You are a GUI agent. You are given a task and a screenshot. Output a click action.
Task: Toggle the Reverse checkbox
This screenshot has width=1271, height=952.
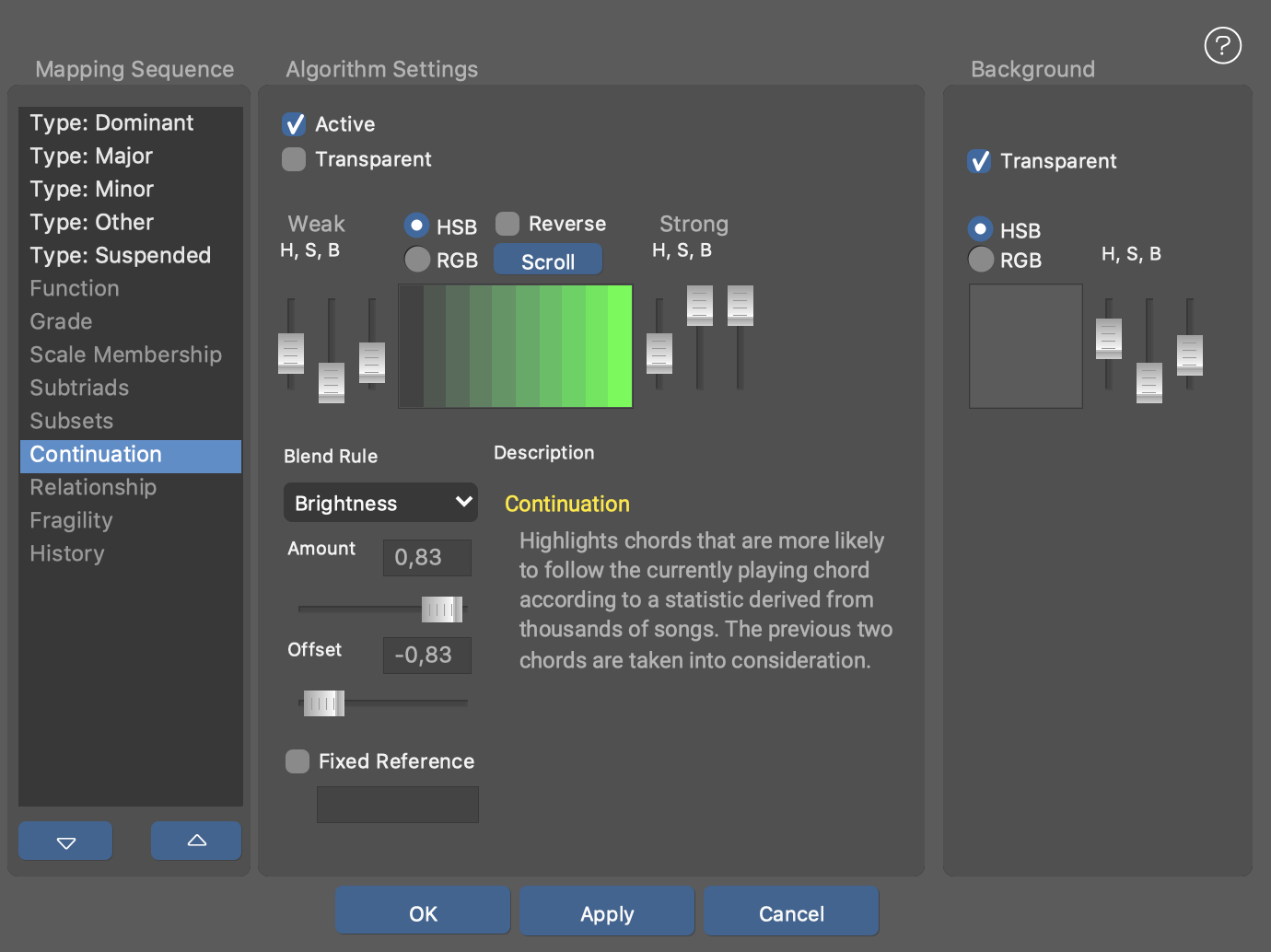[507, 224]
